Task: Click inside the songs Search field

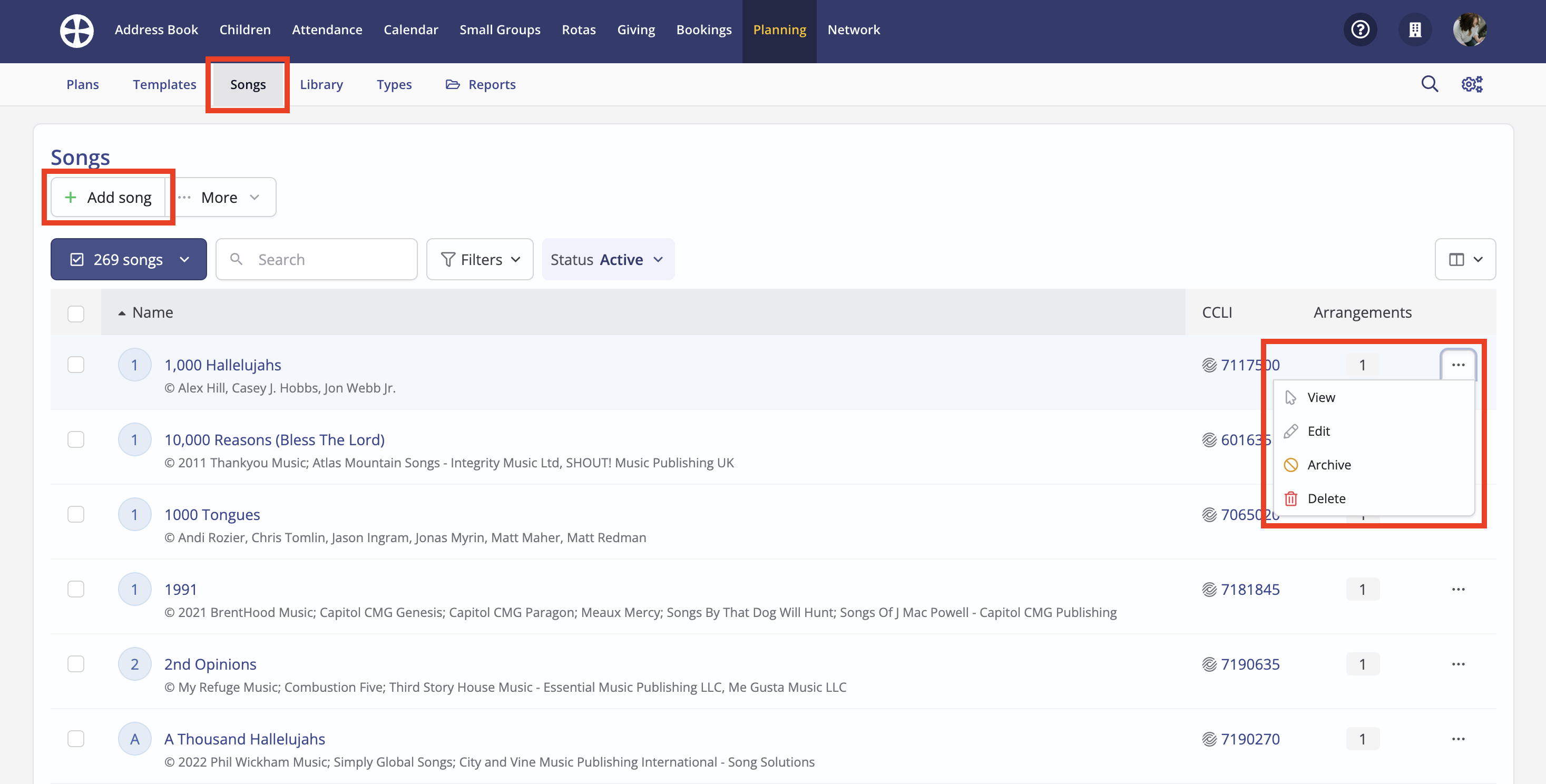Action: [x=316, y=259]
